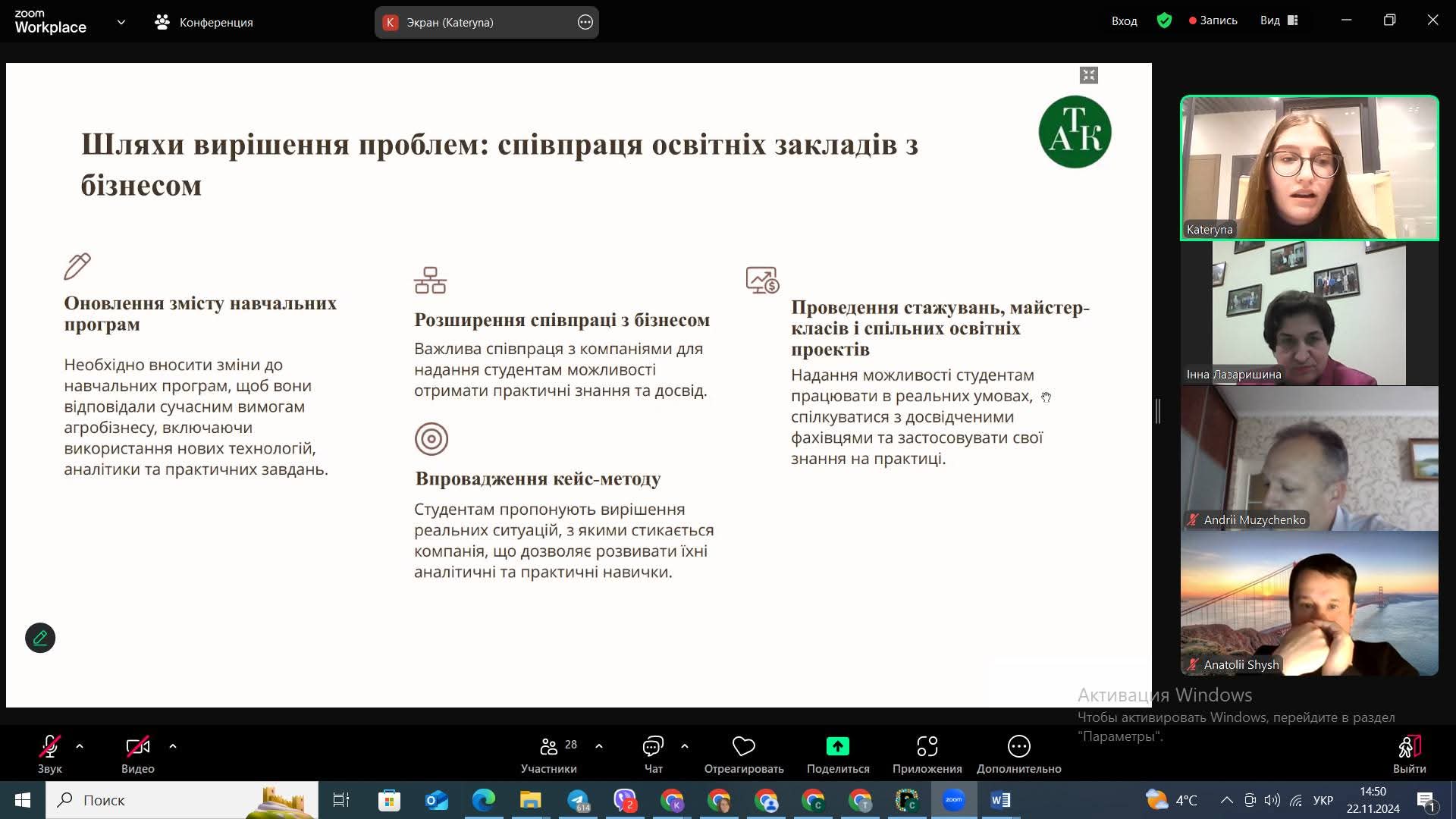
Task: Exit fullscreen using slide corner icon
Action: pyautogui.click(x=1089, y=75)
